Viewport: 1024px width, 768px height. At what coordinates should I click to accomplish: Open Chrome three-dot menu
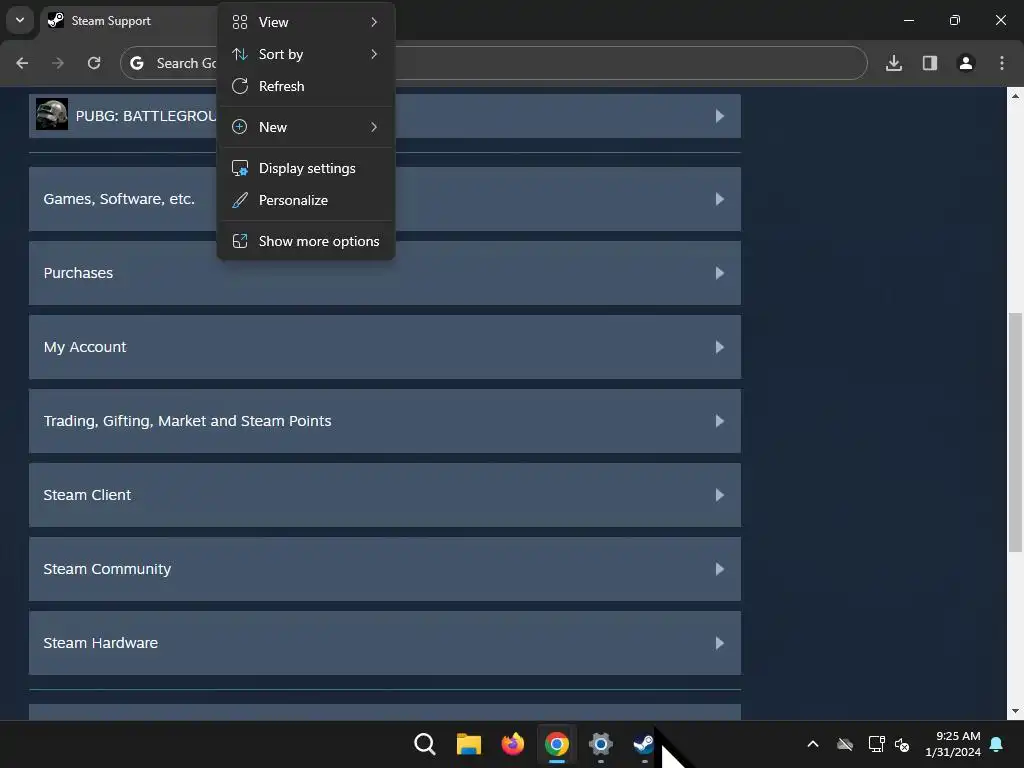(1002, 63)
